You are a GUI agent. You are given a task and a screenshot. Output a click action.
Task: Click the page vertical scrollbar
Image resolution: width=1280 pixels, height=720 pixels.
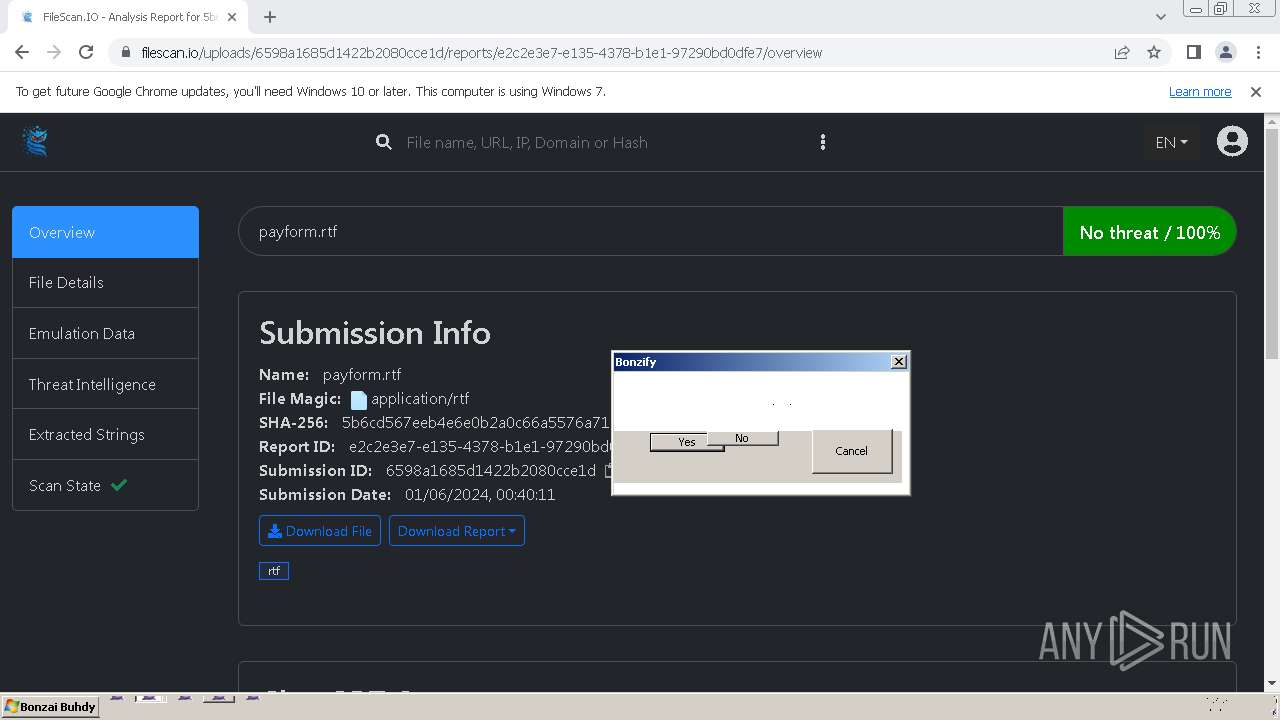tap(1272, 243)
